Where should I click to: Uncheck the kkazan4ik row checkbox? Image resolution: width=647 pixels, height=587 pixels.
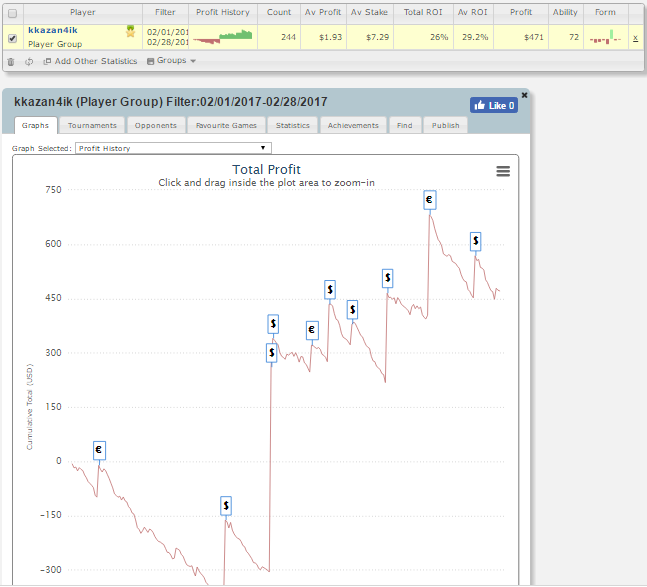12,38
